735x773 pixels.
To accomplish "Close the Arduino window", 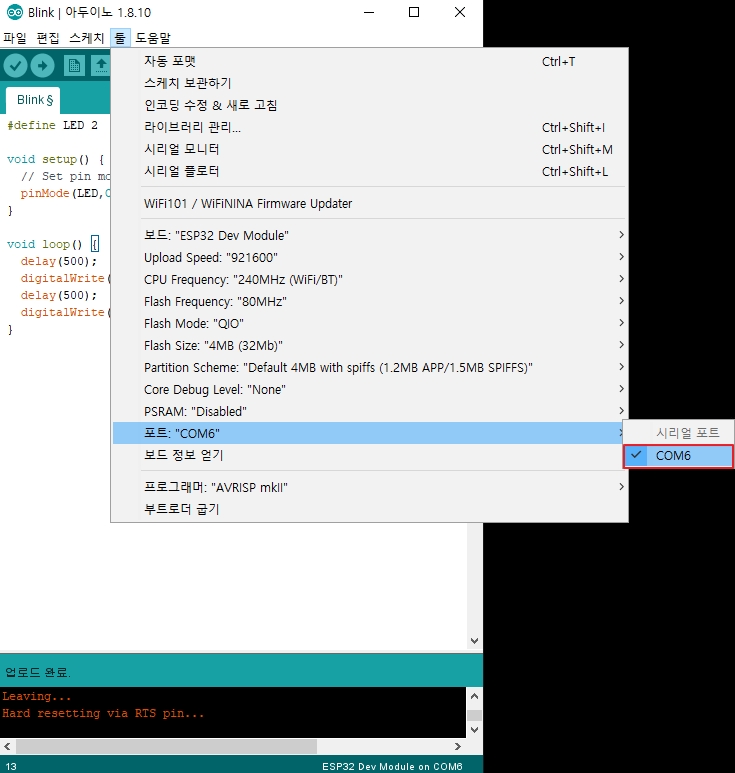I will tap(459, 12).
